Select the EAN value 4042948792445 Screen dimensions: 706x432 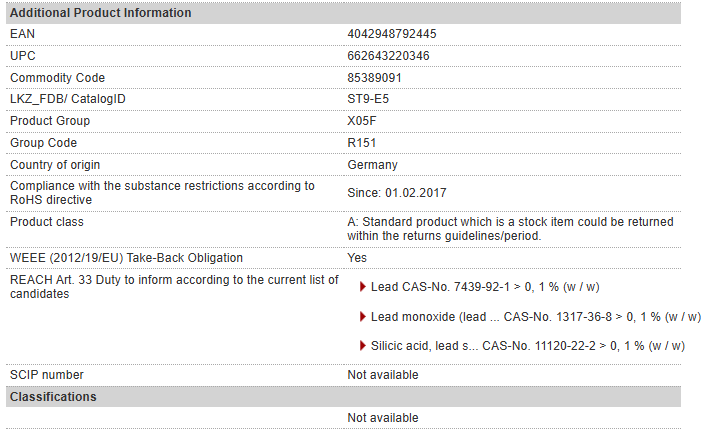click(392, 34)
